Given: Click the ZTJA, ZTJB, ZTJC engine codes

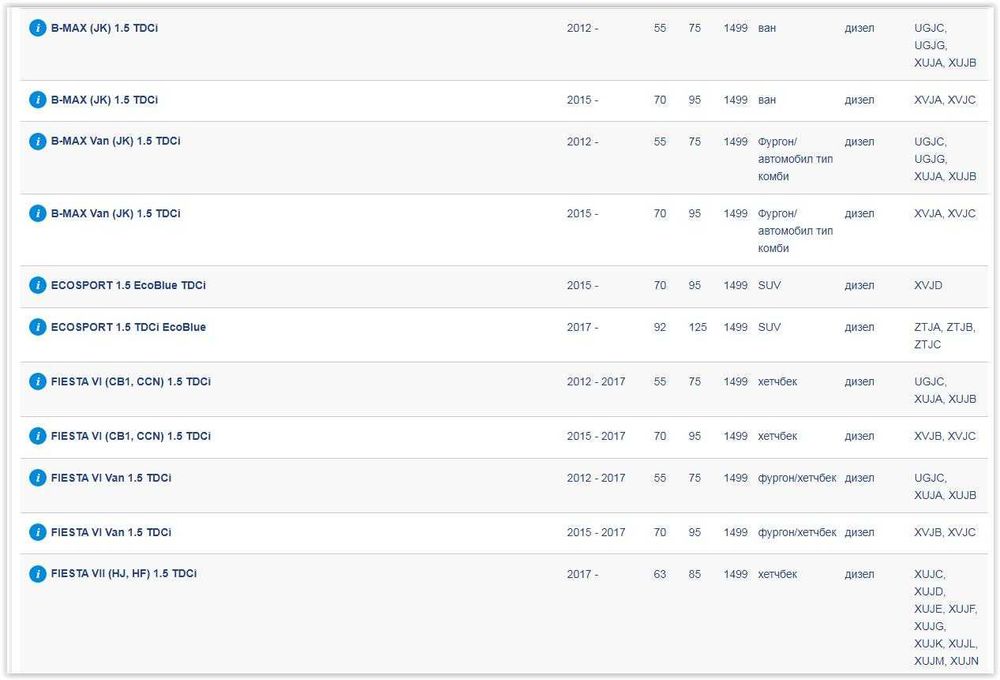Looking at the screenshot, I should (944, 335).
